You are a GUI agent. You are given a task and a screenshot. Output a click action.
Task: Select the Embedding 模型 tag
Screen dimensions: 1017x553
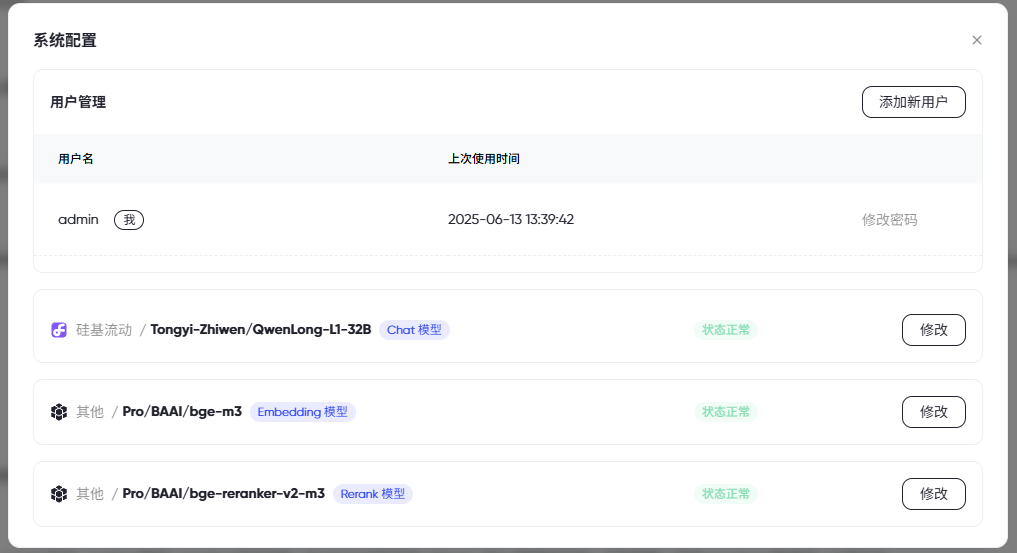(x=302, y=412)
